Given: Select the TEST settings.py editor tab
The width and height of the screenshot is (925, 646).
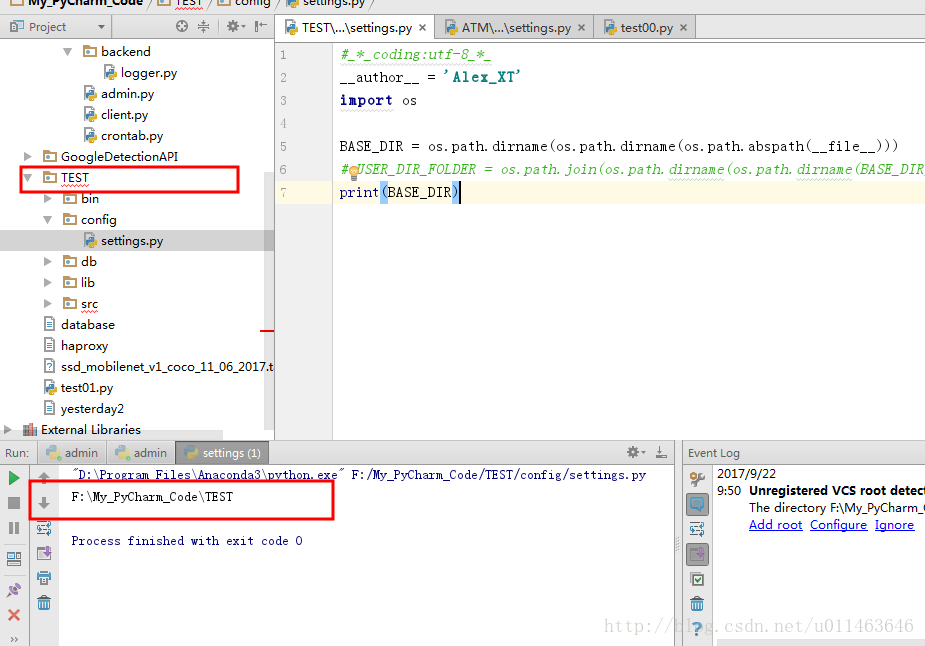Looking at the screenshot, I should [355, 28].
